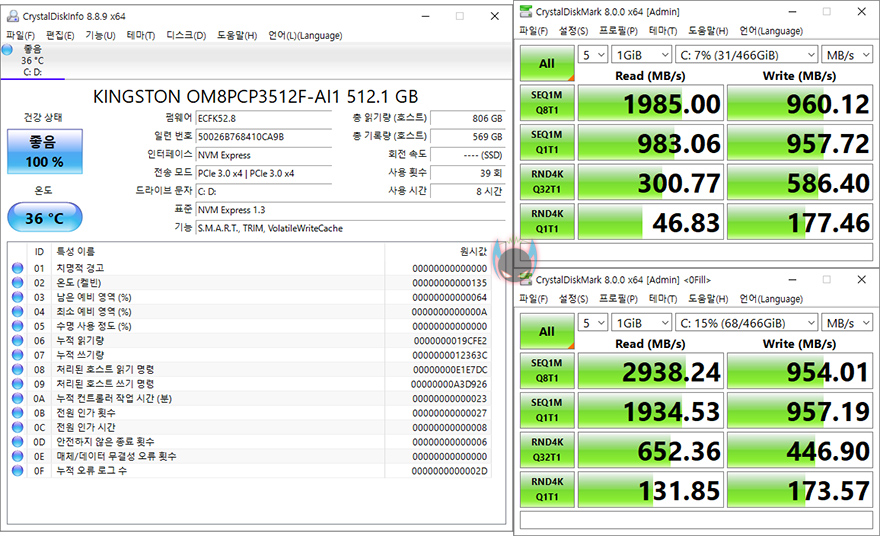
Task: Open 기능(U) menu in CrystalDiskInfo
Action: 100,35
